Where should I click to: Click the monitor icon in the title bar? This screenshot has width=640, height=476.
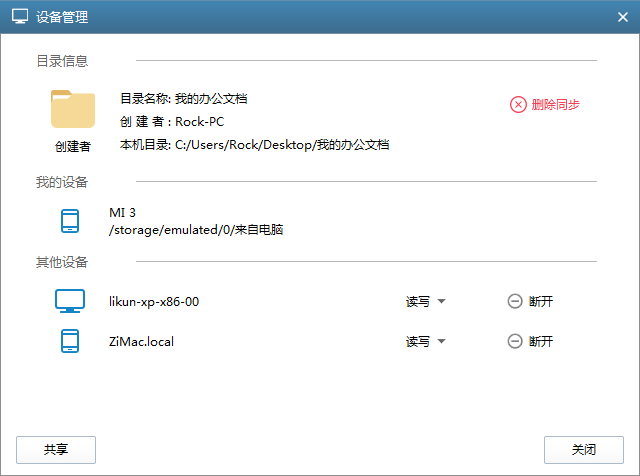[19, 15]
